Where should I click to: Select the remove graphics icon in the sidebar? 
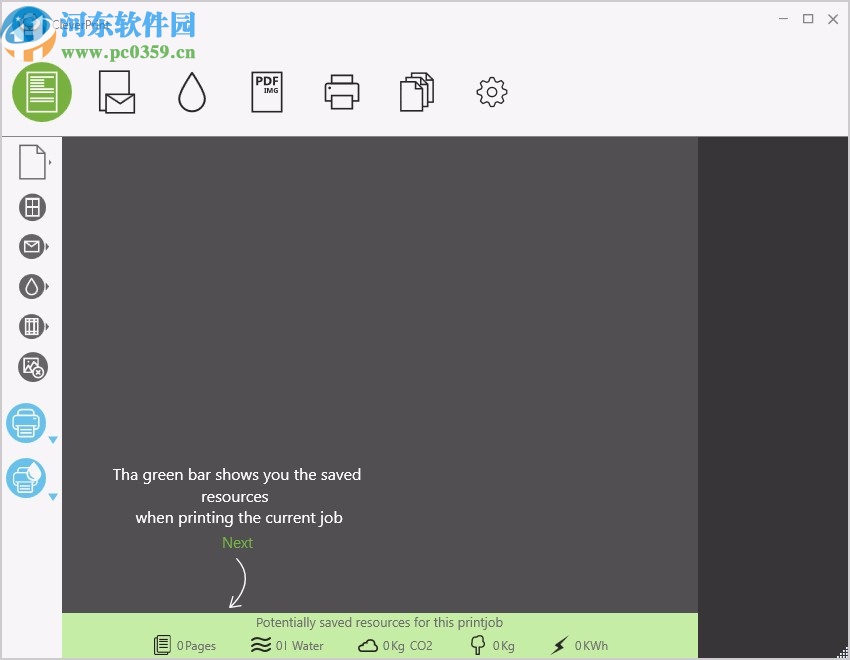coord(33,368)
